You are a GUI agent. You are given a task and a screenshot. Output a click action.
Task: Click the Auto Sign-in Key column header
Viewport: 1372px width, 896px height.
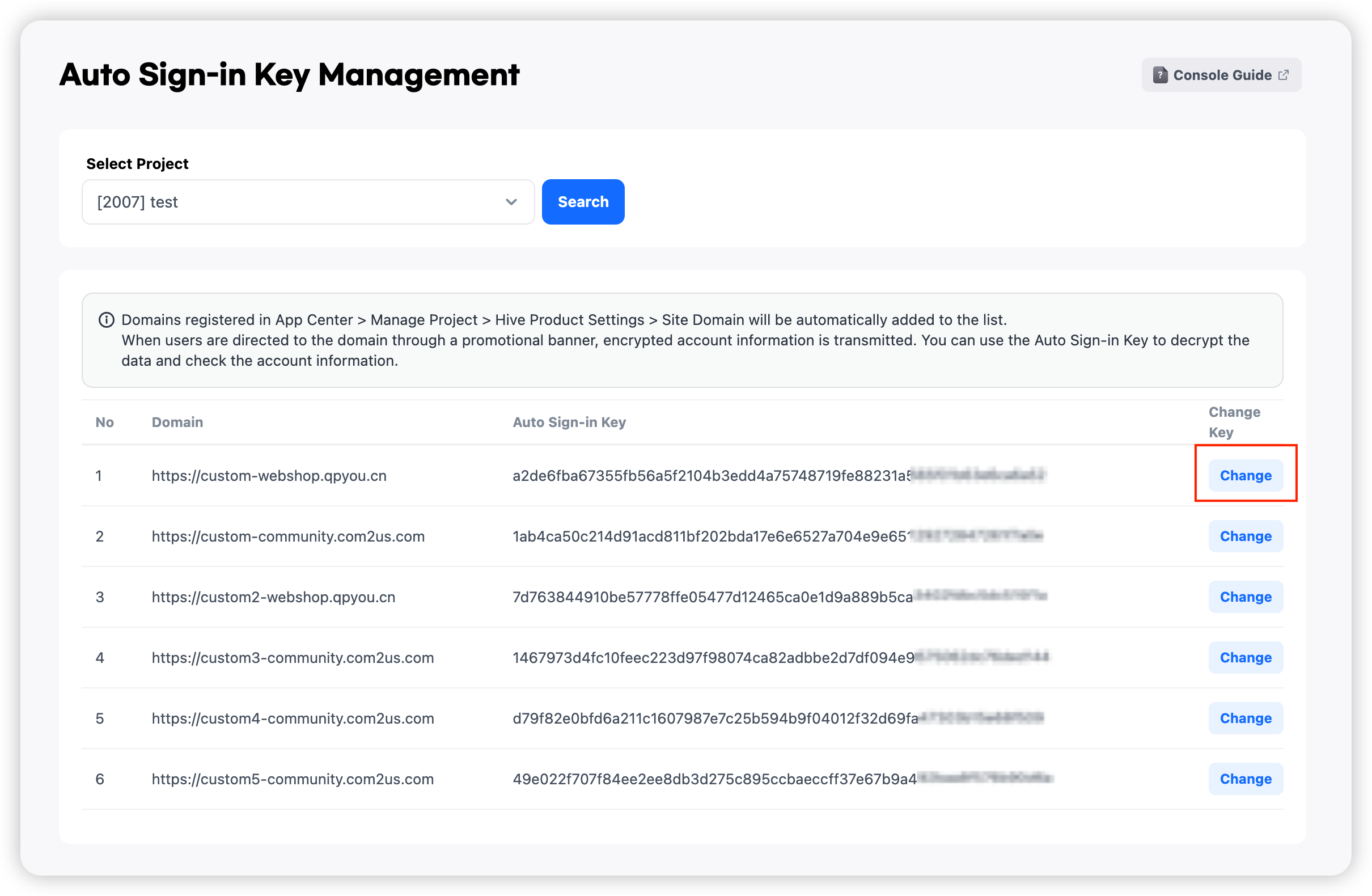pyautogui.click(x=569, y=422)
